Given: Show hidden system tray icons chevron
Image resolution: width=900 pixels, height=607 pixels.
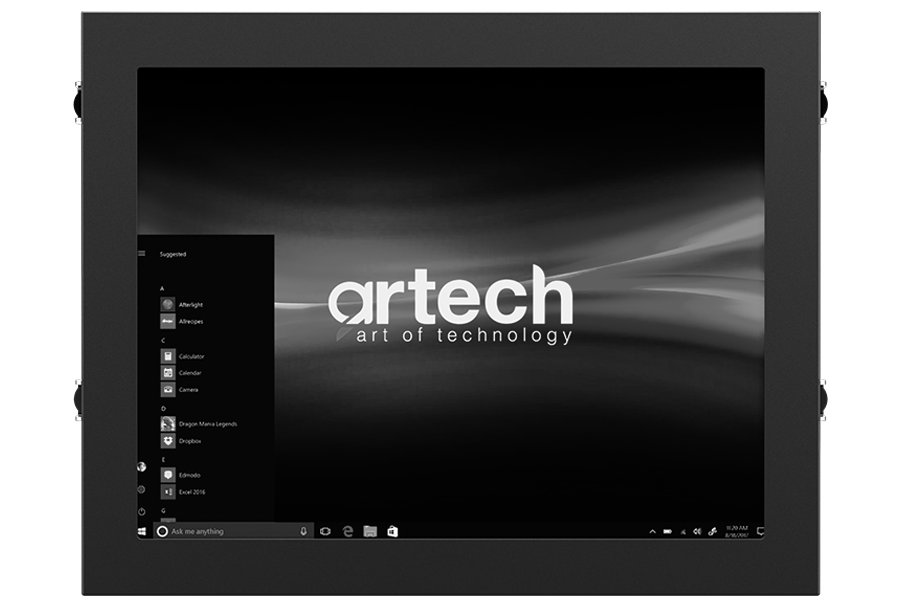Looking at the screenshot, I should [652, 532].
